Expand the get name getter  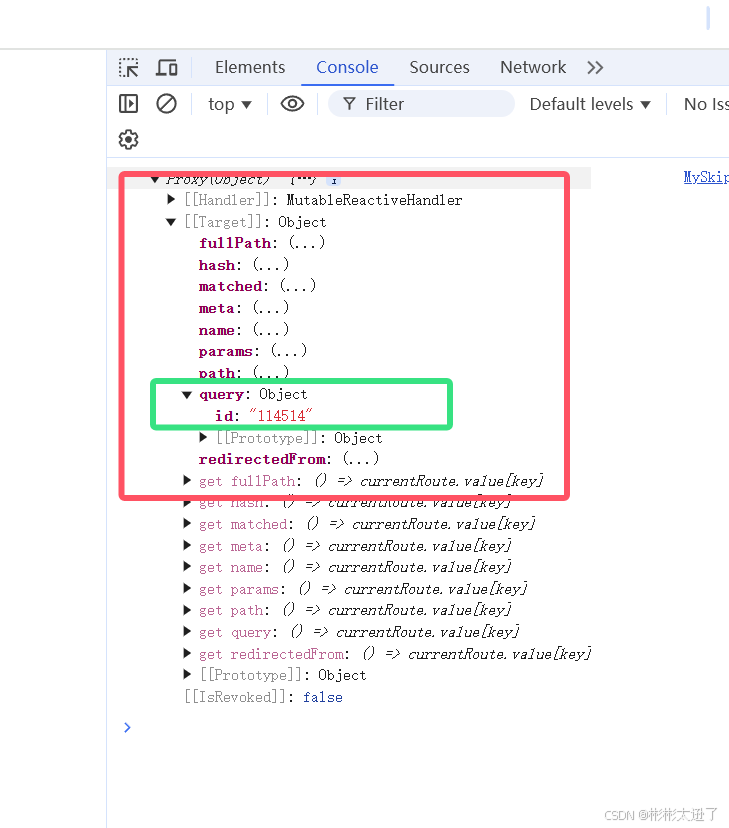[186, 567]
